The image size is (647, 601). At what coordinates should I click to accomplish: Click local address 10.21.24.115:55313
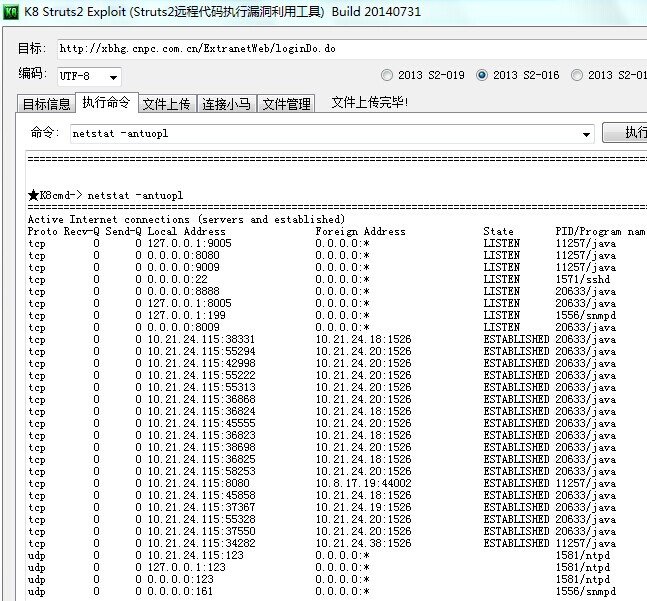pyautogui.click(x=201, y=387)
